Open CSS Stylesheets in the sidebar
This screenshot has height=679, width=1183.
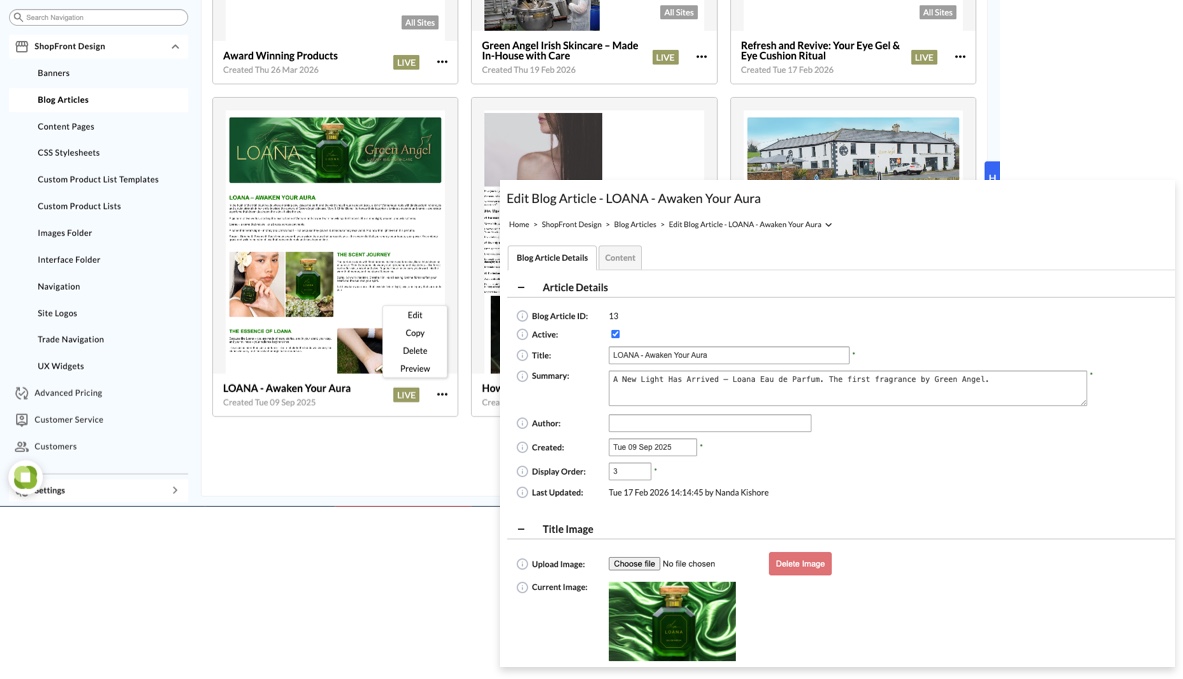tap(69, 152)
